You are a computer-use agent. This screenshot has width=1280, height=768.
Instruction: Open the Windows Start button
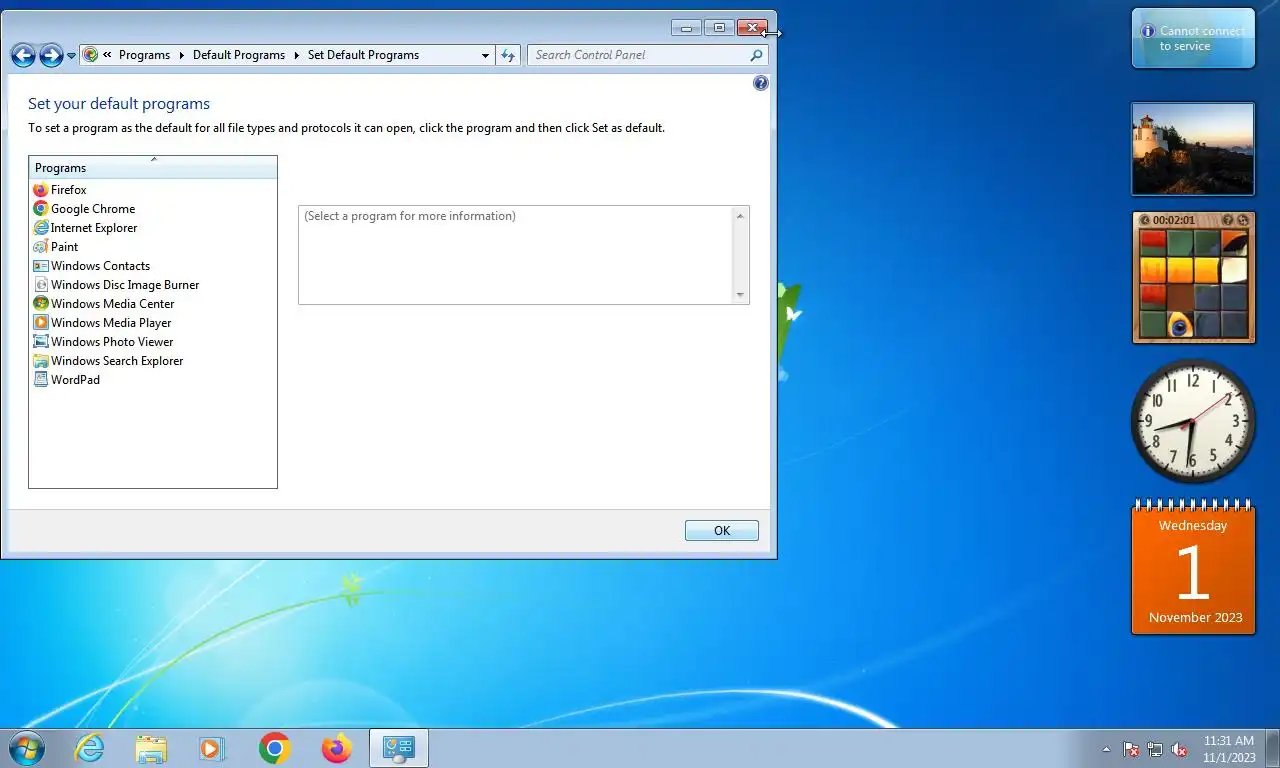(x=26, y=748)
